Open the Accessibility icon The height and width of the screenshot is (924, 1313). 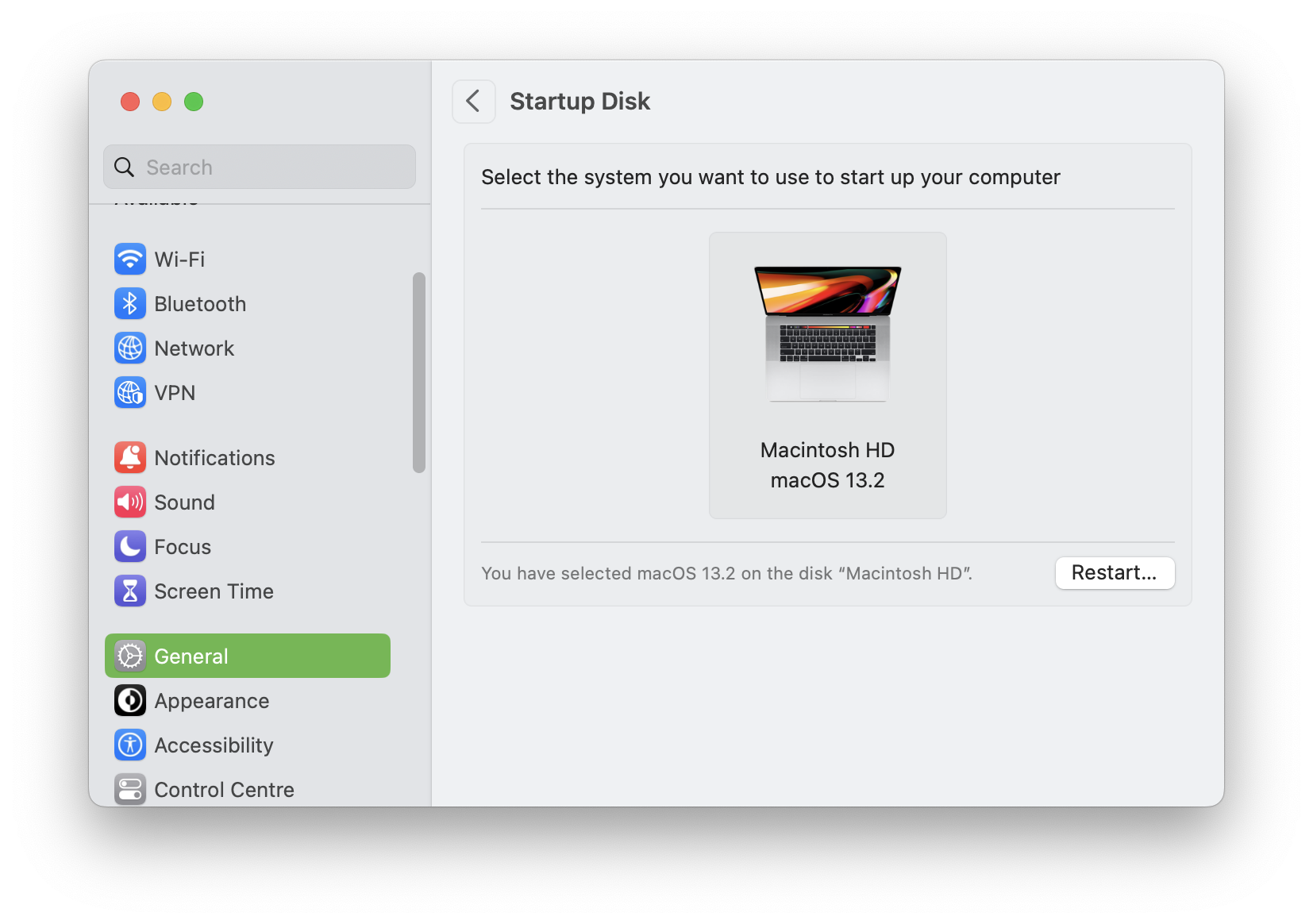(129, 745)
